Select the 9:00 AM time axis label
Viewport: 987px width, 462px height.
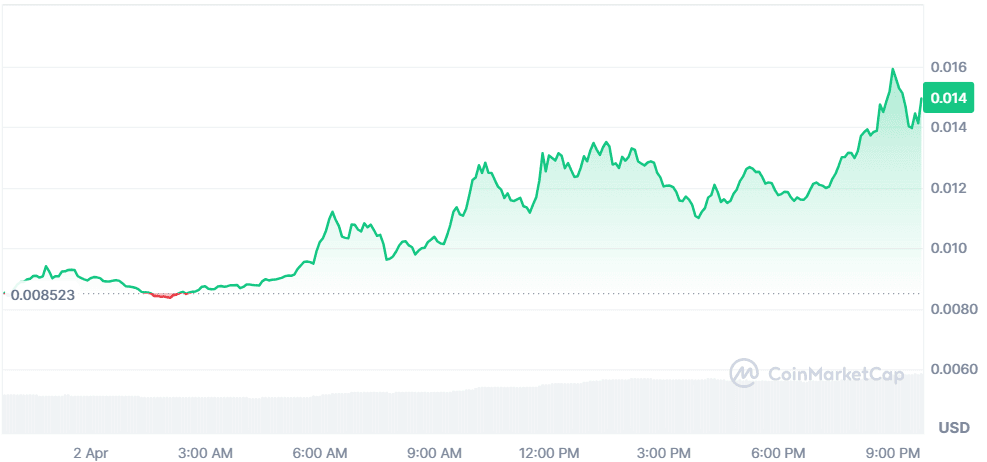(x=437, y=453)
